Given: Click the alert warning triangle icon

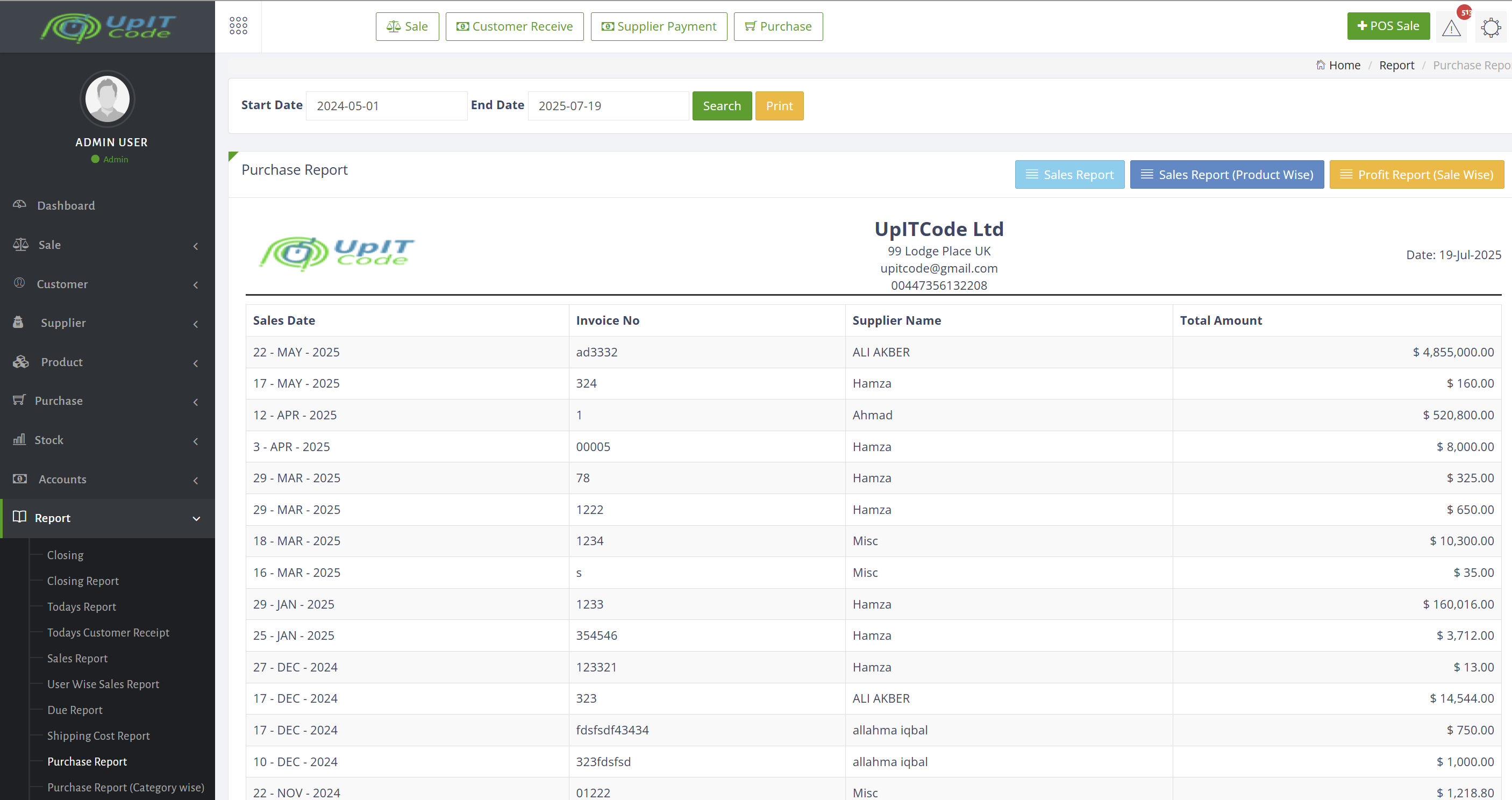Looking at the screenshot, I should pyautogui.click(x=1451, y=27).
